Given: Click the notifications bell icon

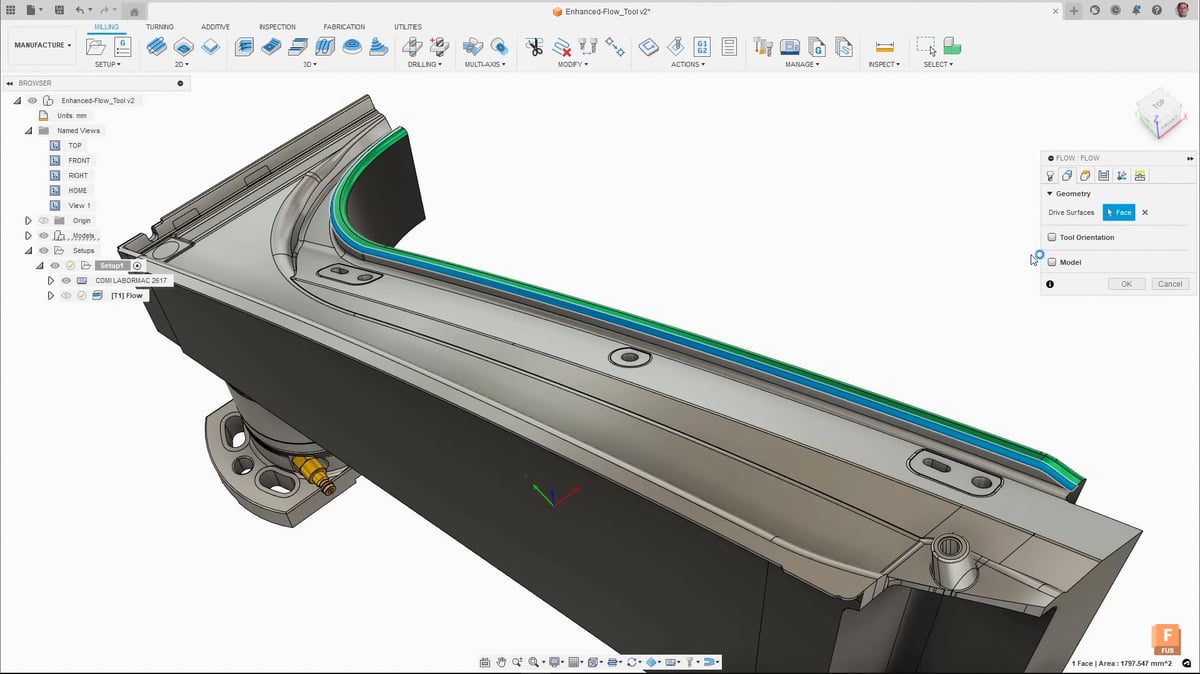Looking at the screenshot, I should (1136, 10).
